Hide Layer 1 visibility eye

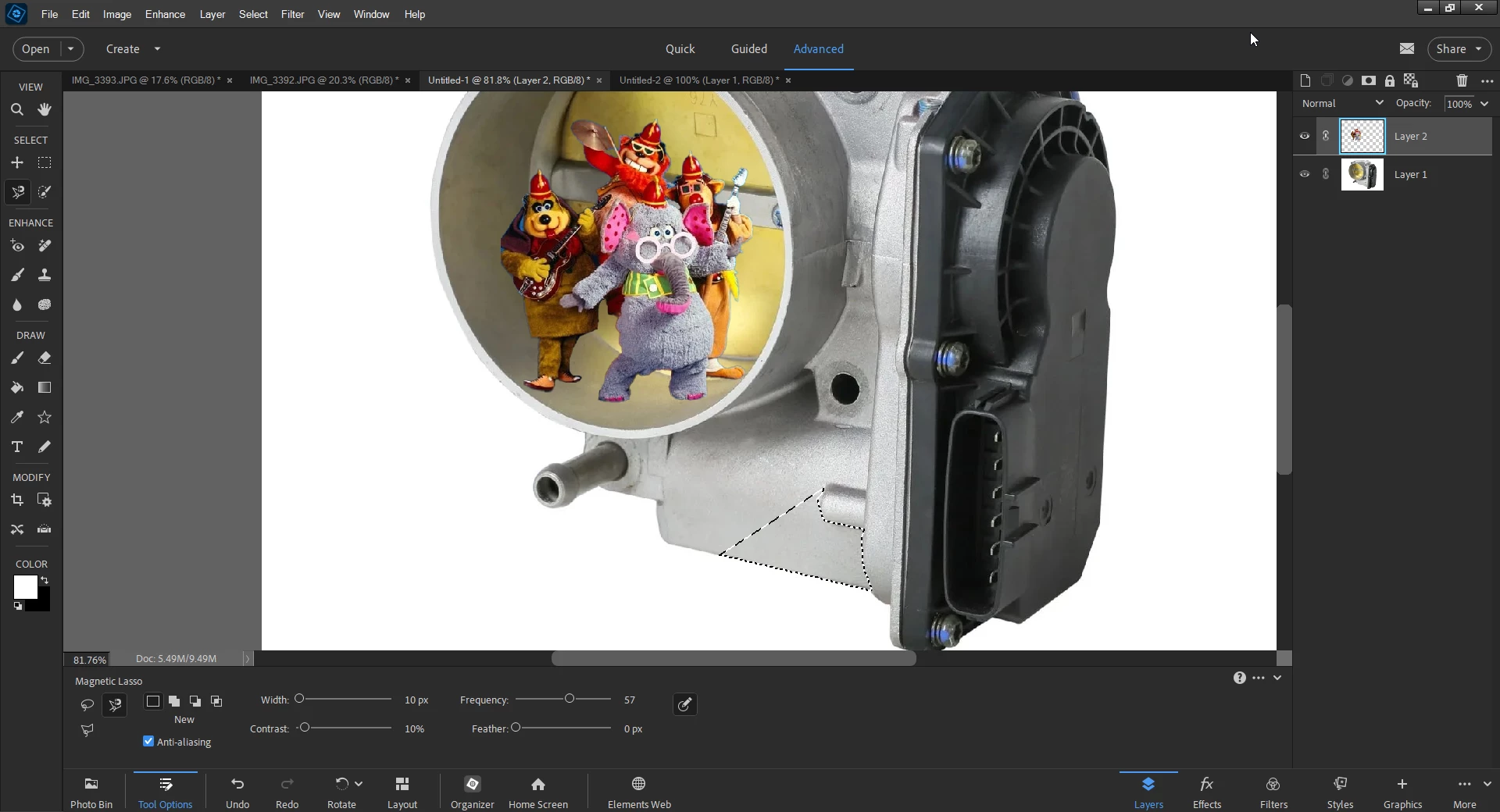pyautogui.click(x=1304, y=174)
